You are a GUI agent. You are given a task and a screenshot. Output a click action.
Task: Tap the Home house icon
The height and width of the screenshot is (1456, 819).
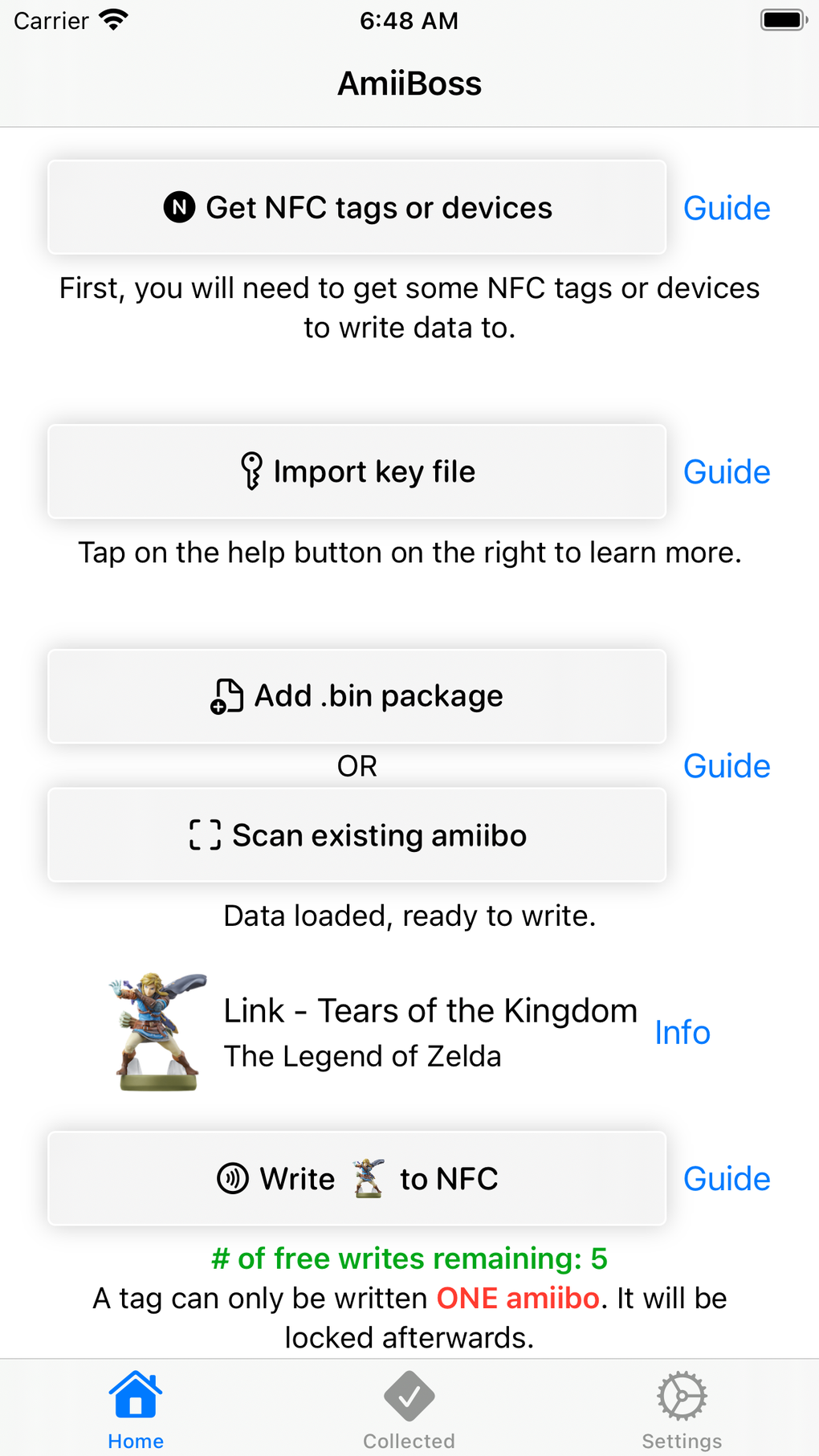point(136,1395)
